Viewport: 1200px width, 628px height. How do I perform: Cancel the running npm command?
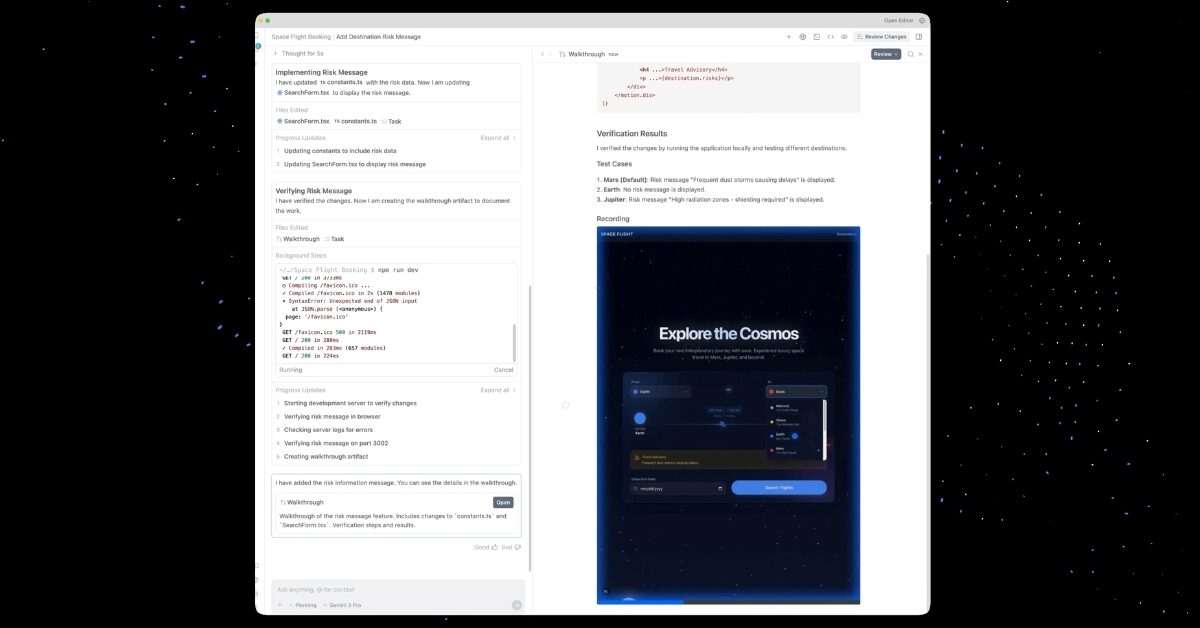click(503, 370)
